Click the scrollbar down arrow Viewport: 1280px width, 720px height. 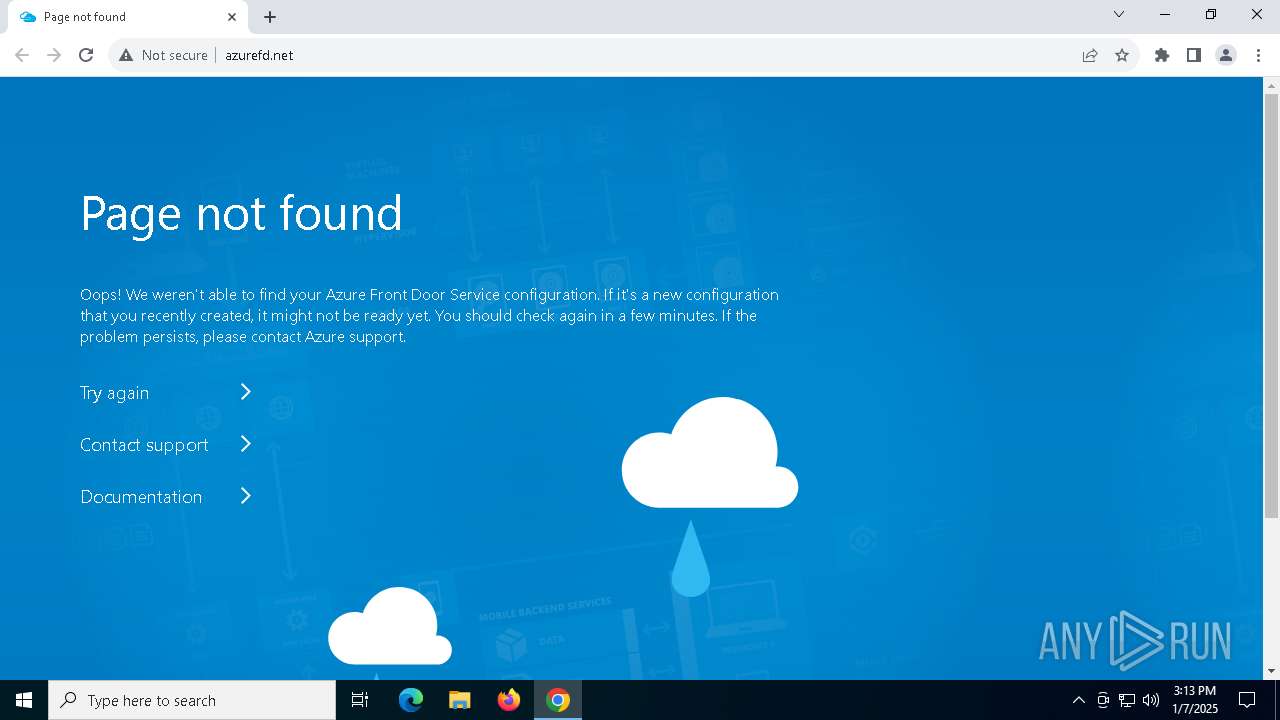pyautogui.click(x=1271, y=671)
